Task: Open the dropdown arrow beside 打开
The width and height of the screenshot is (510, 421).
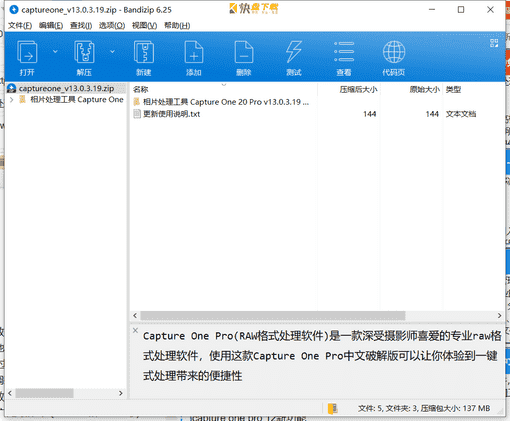Action: 55,51
